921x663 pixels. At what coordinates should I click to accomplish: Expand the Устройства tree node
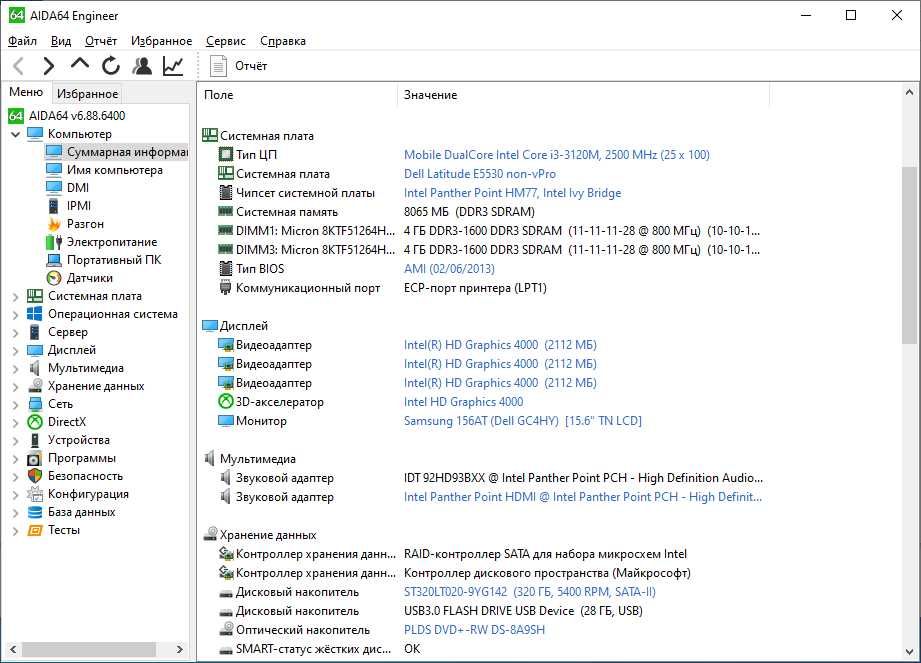pos(16,440)
